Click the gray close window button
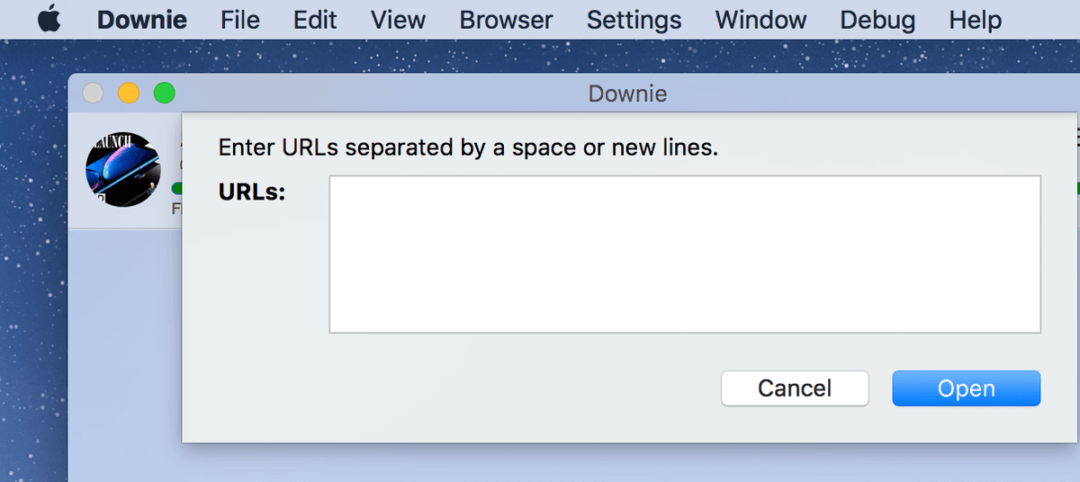 click(x=93, y=93)
